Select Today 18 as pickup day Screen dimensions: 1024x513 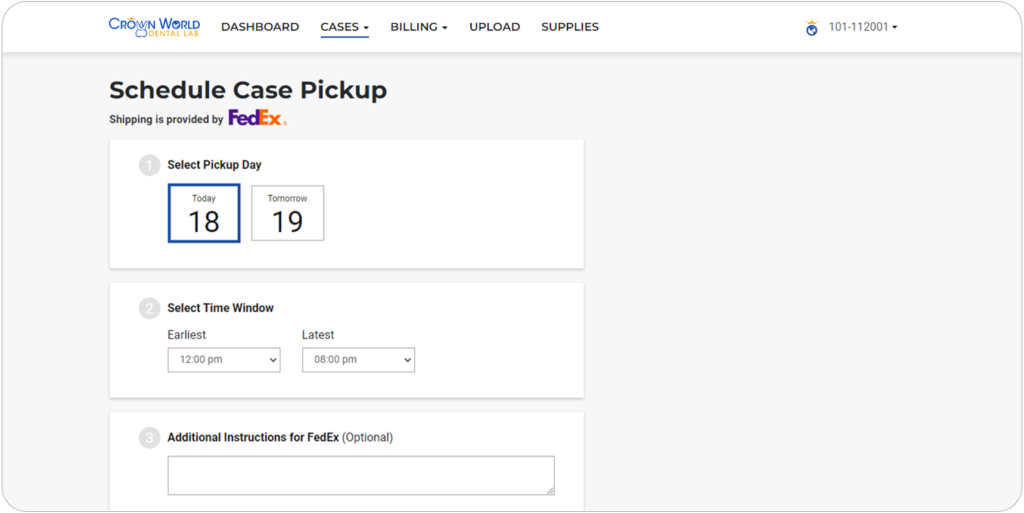click(204, 213)
